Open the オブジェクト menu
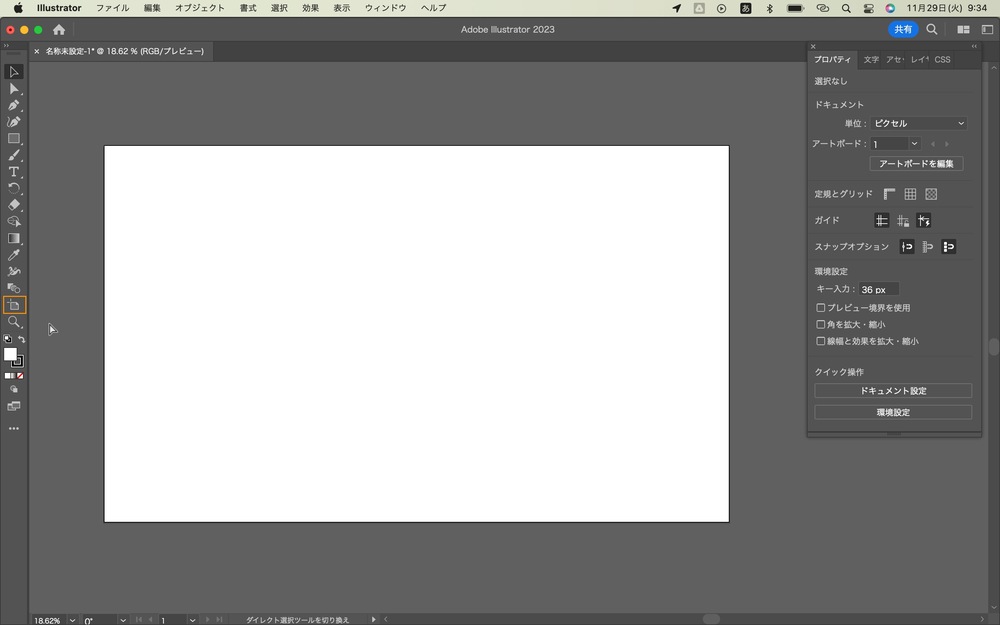The height and width of the screenshot is (625, 1000). click(200, 8)
